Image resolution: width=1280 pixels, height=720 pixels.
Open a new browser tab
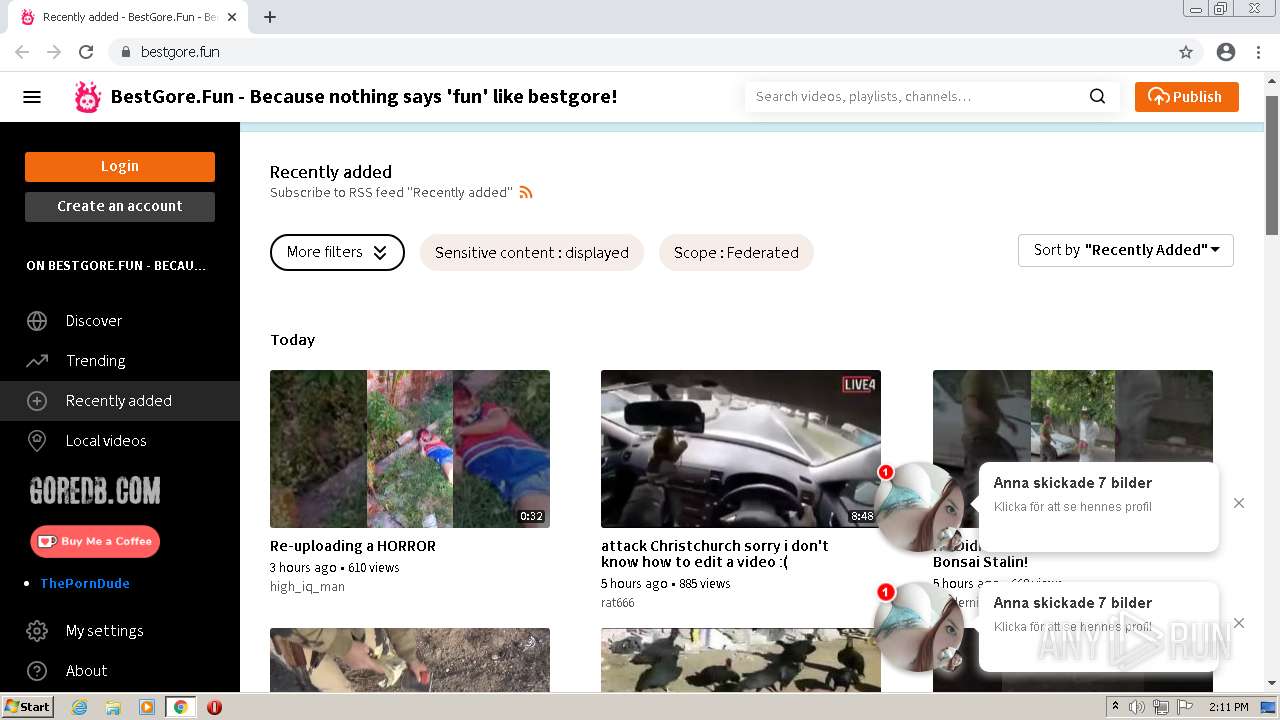click(270, 17)
